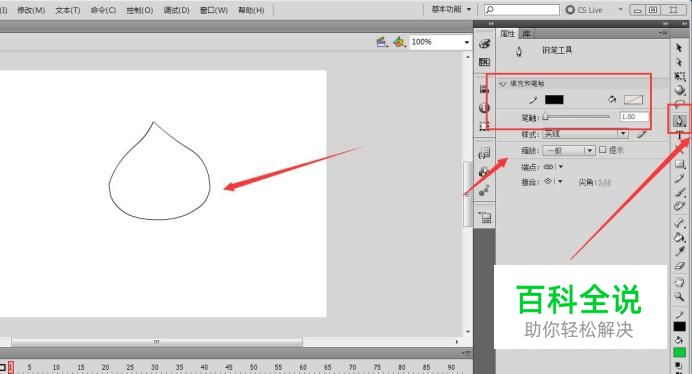Click the timeline playhead at frame 1

(x=11, y=367)
